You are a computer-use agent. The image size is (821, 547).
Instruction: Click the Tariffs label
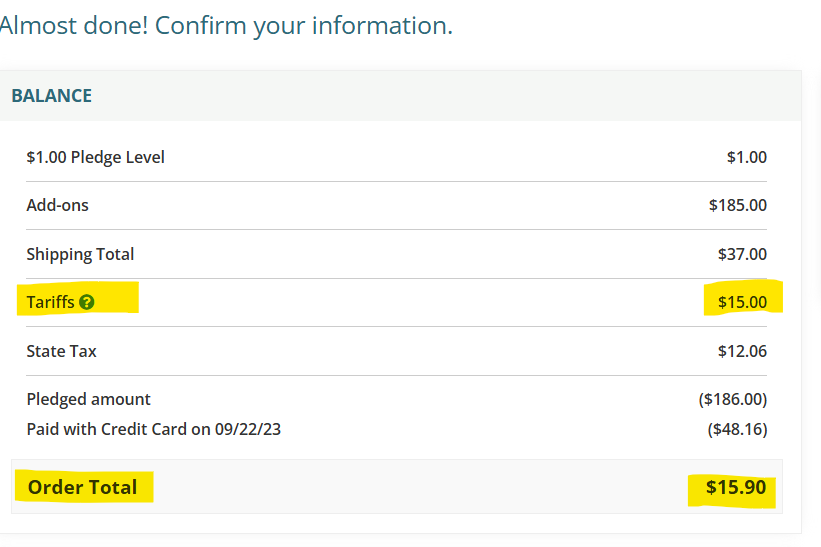pos(51,302)
